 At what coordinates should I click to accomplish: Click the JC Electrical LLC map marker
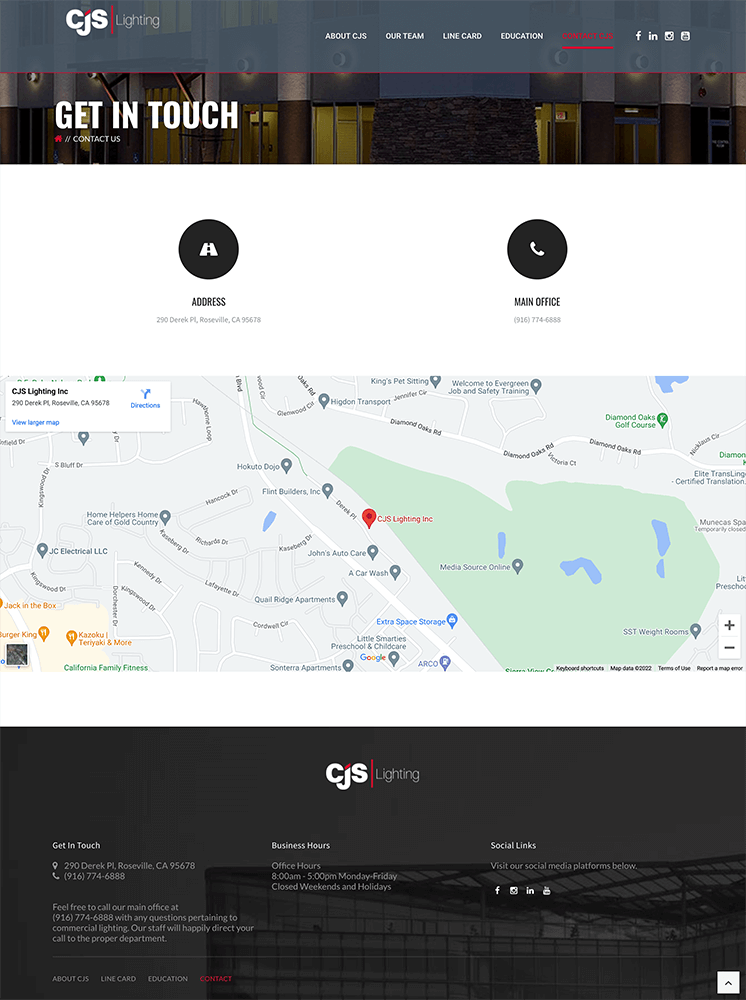[x=43, y=550]
